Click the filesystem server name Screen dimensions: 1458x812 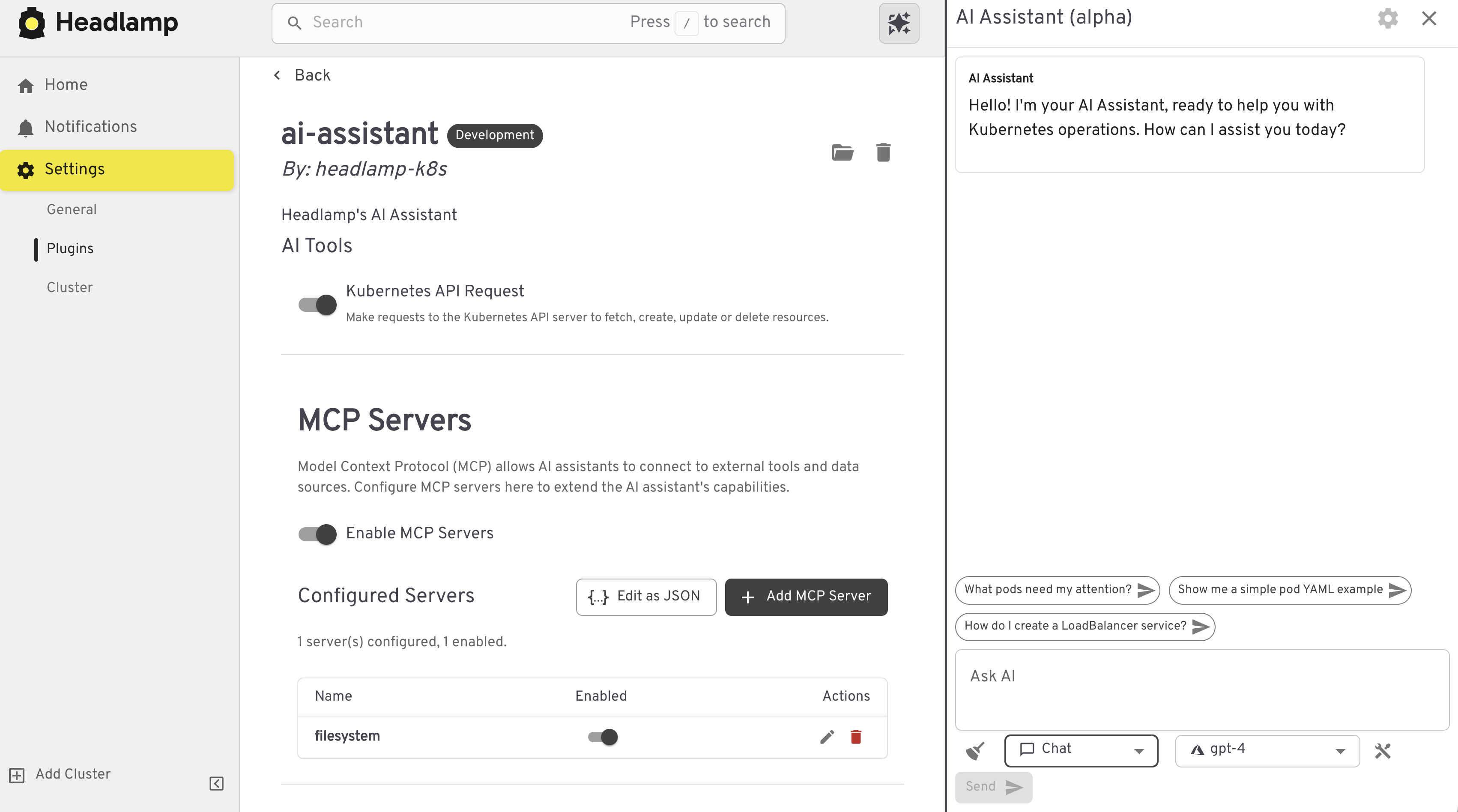(x=347, y=736)
